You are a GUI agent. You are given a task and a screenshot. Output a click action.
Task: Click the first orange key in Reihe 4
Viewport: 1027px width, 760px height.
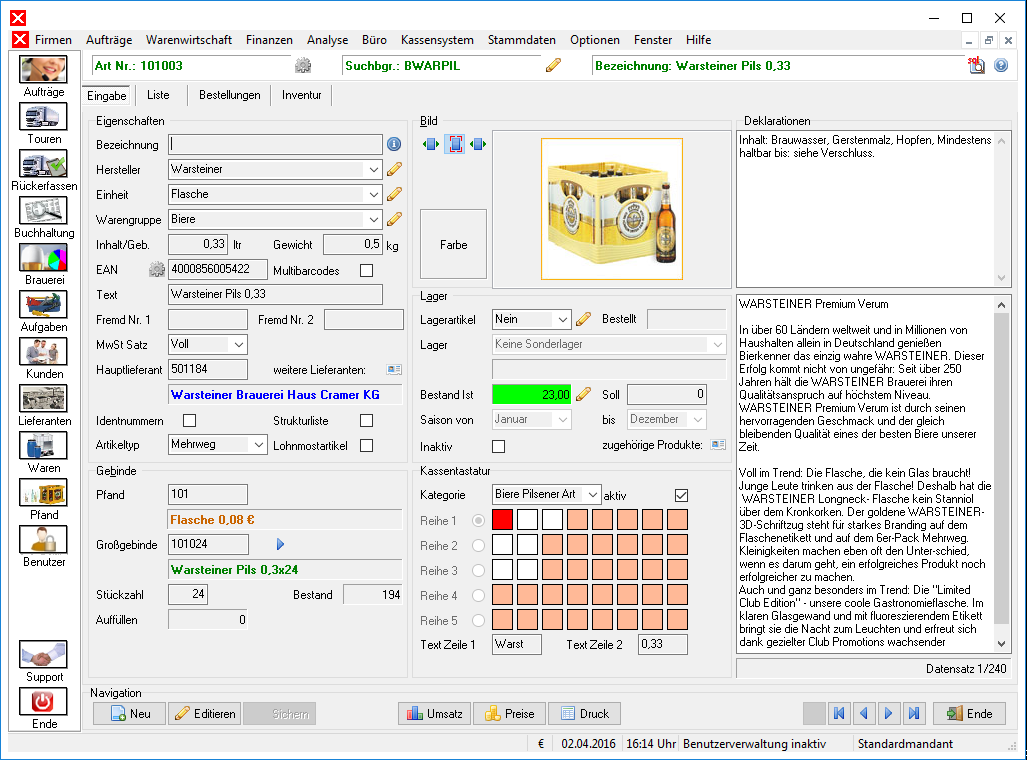pyautogui.click(x=502, y=595)
